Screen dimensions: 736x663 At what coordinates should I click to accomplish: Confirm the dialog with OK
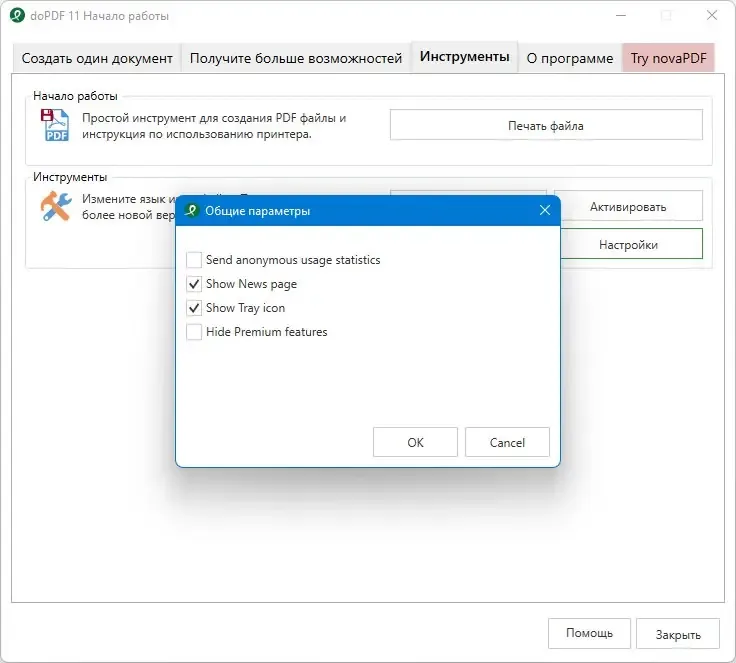pos(415,442)
